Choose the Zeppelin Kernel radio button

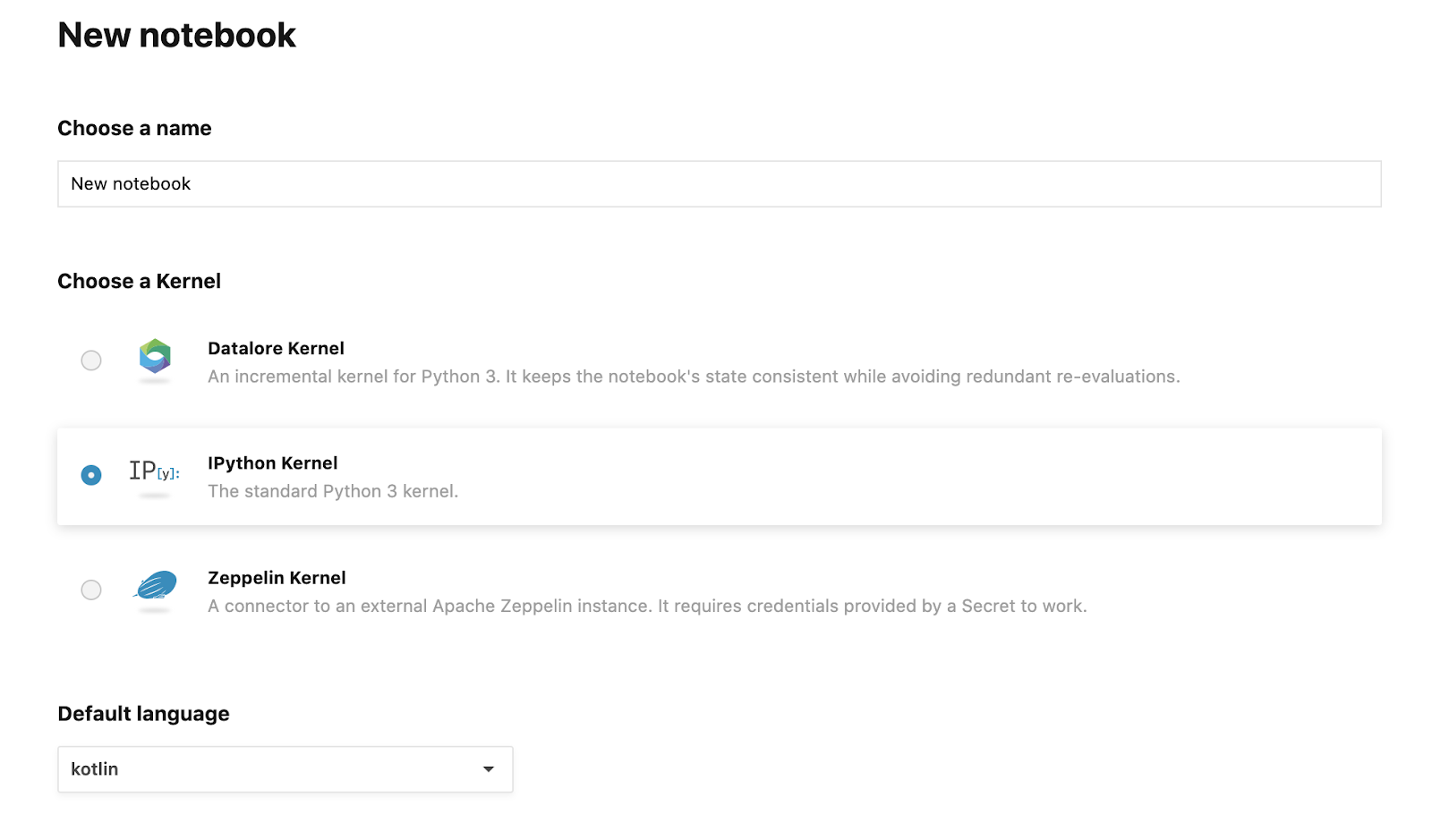(91, 590)
